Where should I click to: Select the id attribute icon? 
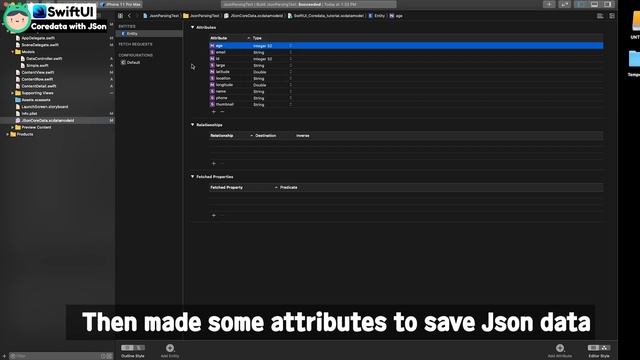(212, 59)
